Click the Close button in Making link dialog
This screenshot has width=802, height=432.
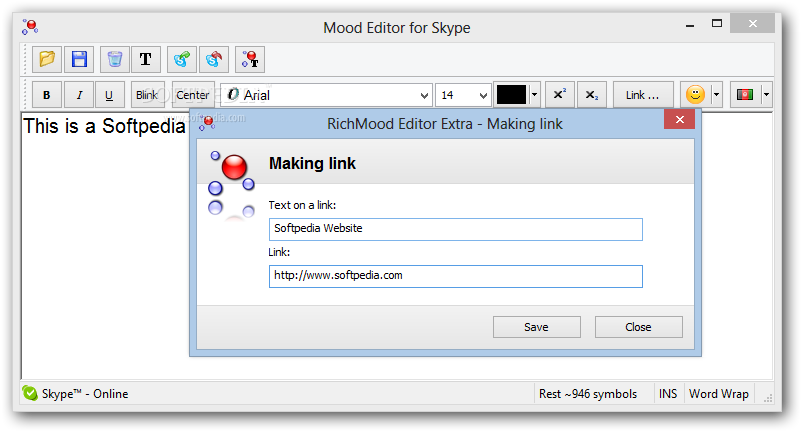(638, 327)
